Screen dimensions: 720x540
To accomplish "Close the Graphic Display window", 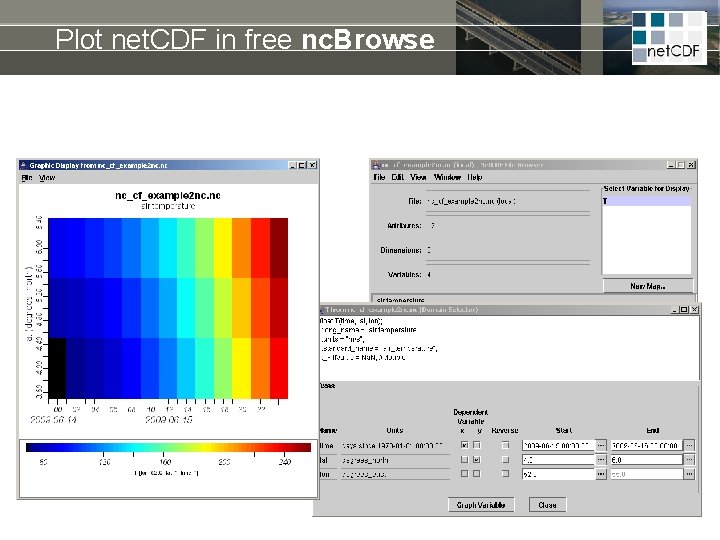I will click(x=312, y=165).
